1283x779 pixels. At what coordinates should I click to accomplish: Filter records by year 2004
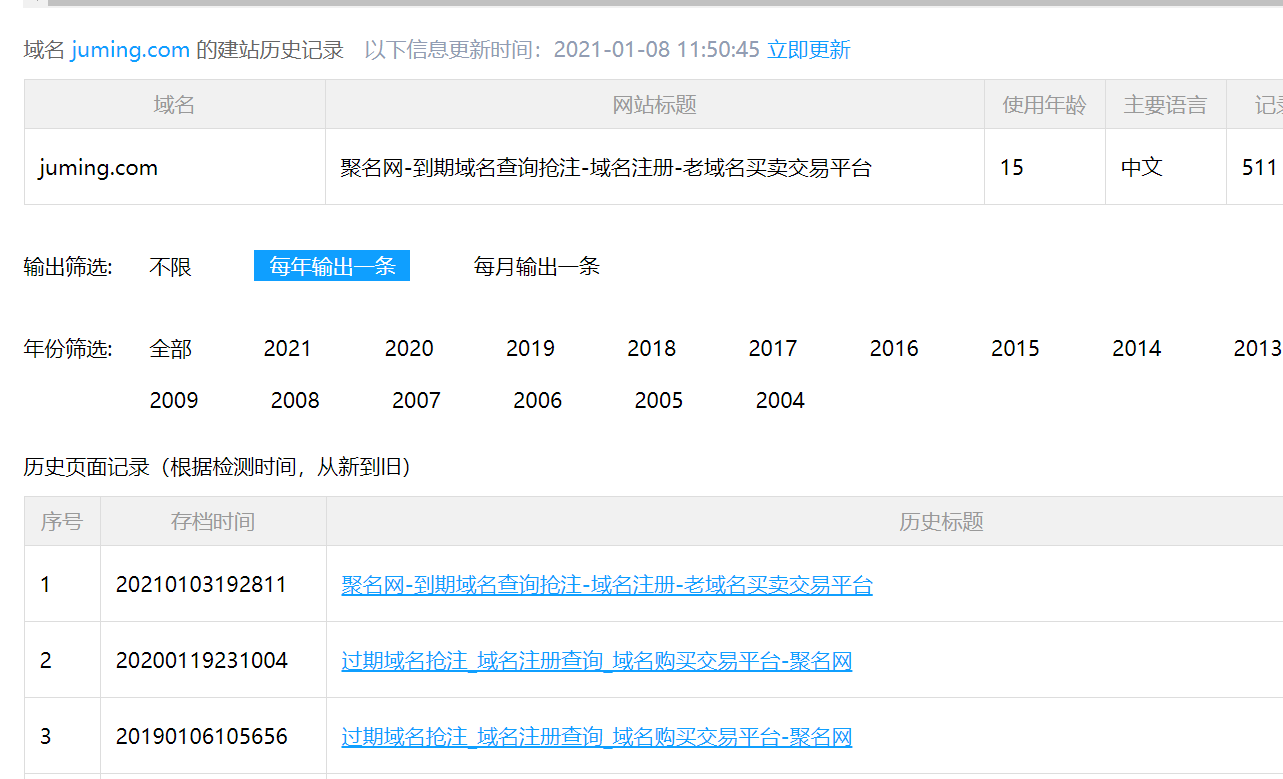coord(780,401)
